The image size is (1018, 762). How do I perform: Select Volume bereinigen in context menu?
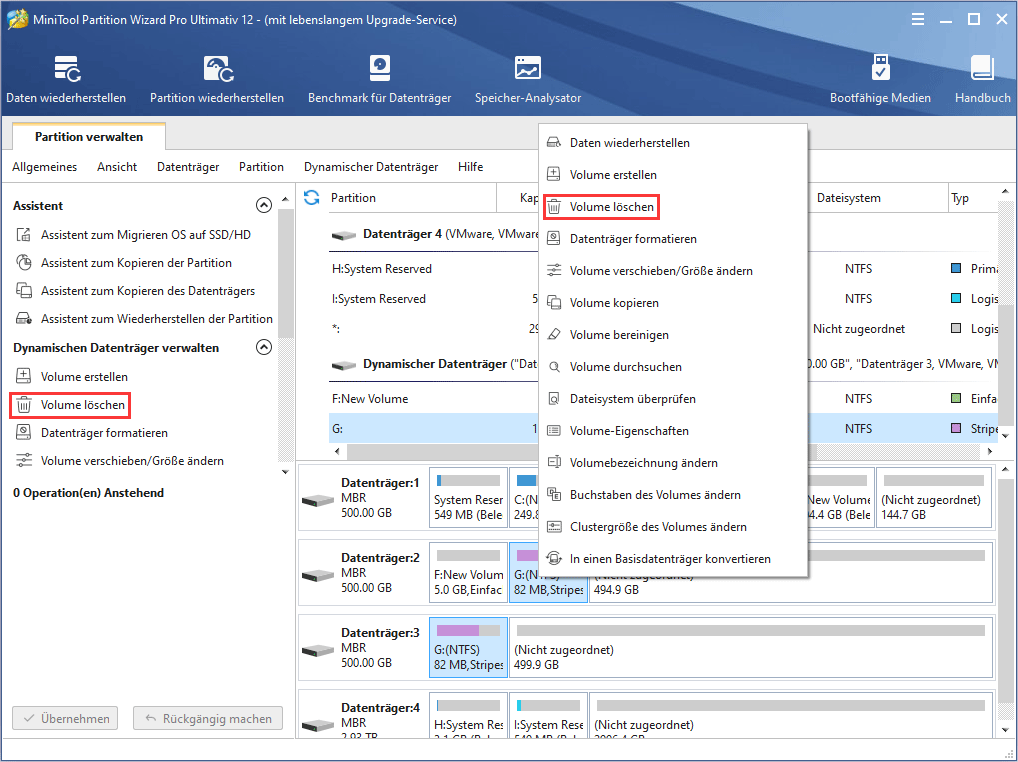tap(673, 335)
